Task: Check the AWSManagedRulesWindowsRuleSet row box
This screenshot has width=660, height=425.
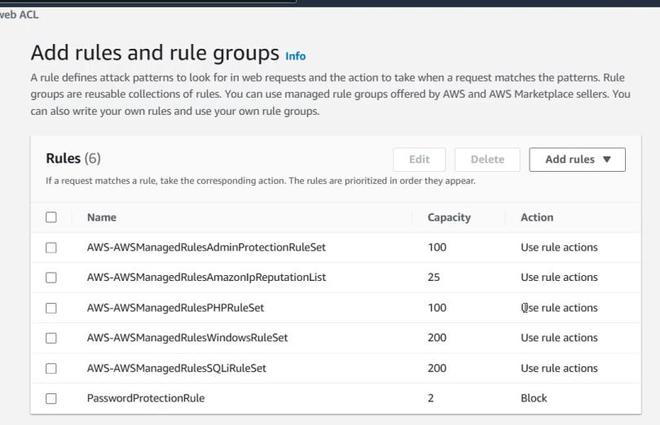Action: tap(51, 338)
